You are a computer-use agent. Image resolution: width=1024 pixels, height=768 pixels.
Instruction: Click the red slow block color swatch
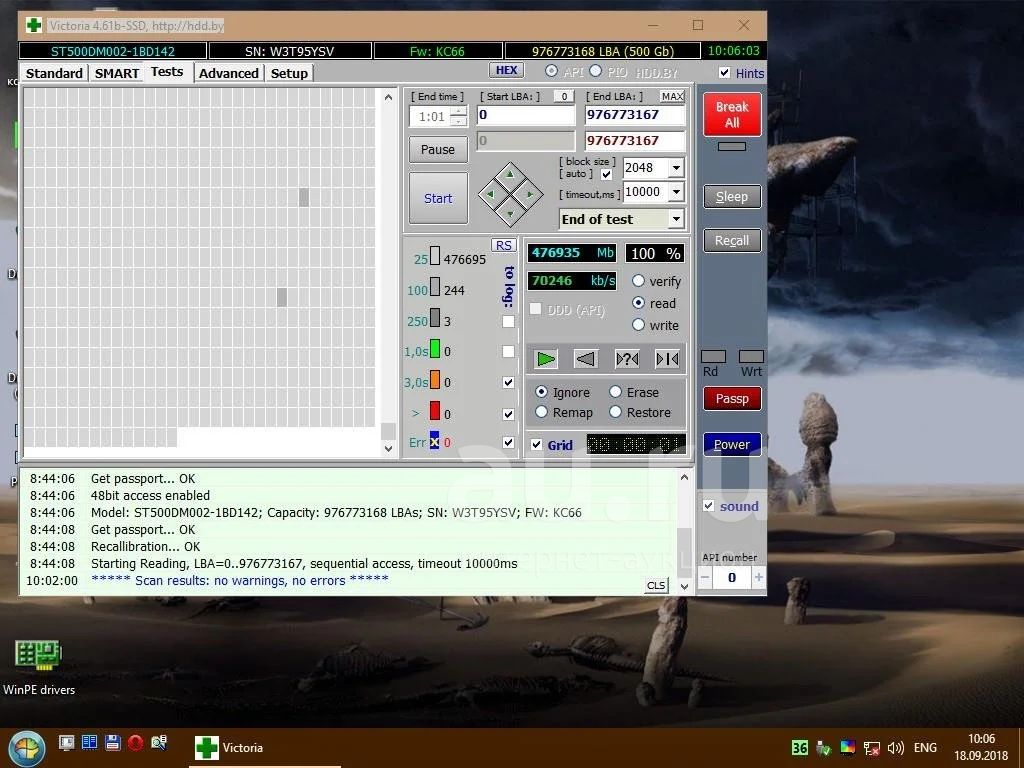435,411
